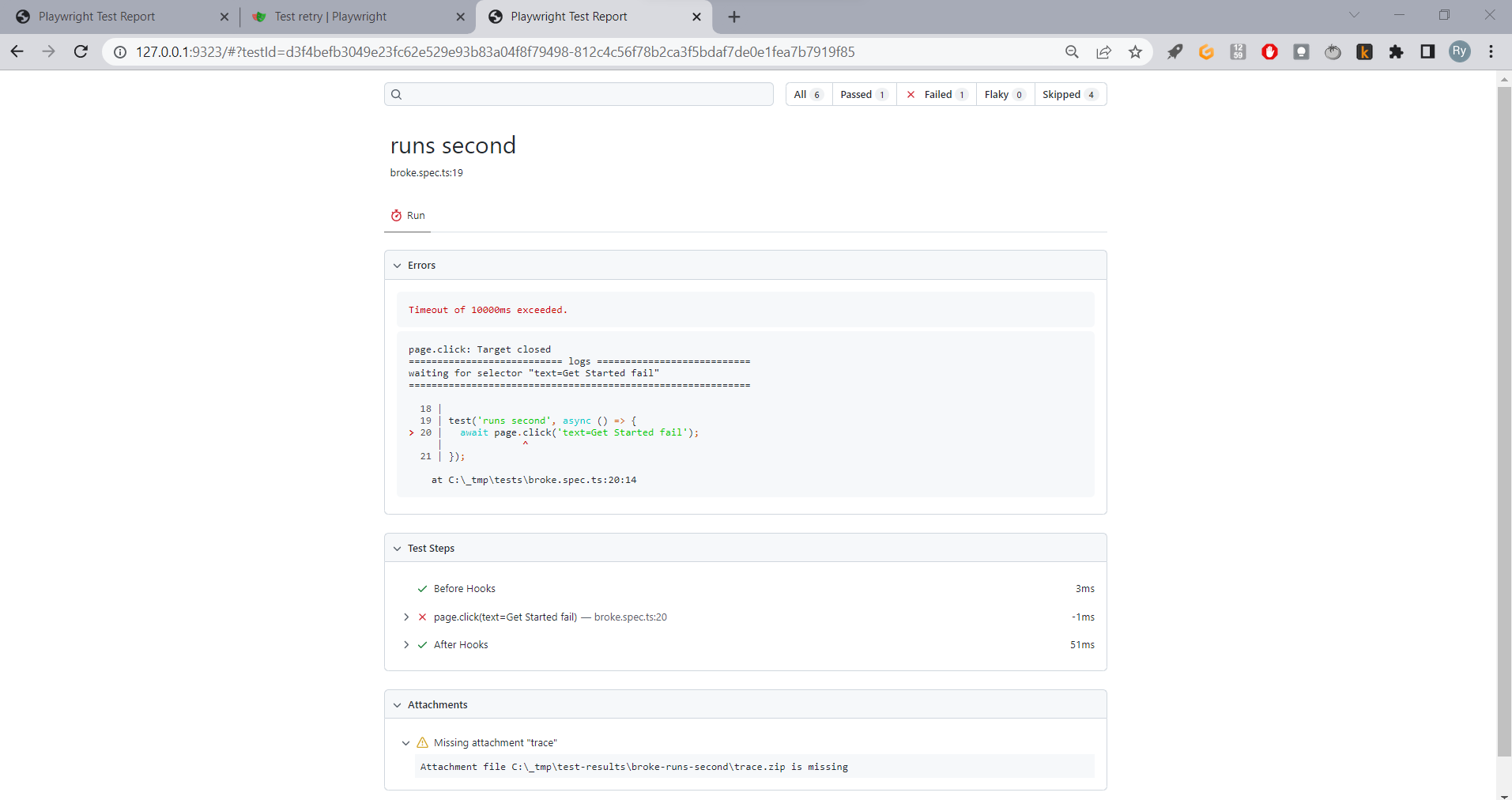
Task: Show All tests filter
Action: point(809,95)
